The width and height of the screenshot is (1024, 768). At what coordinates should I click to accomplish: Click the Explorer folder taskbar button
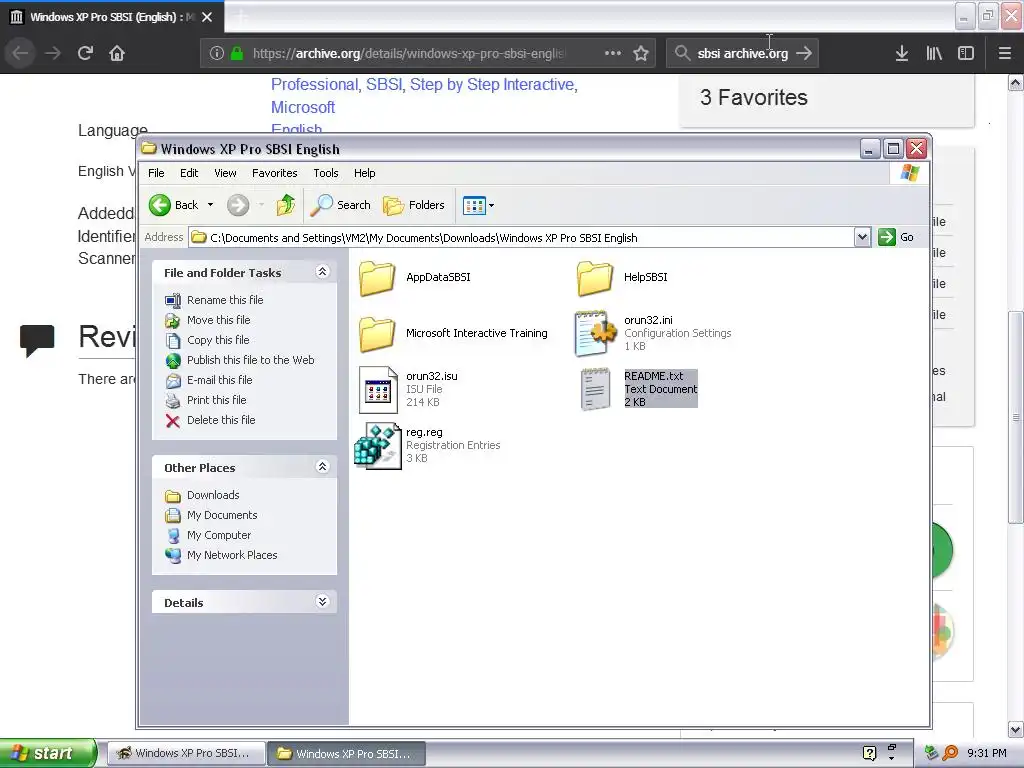tap(346, 754)
